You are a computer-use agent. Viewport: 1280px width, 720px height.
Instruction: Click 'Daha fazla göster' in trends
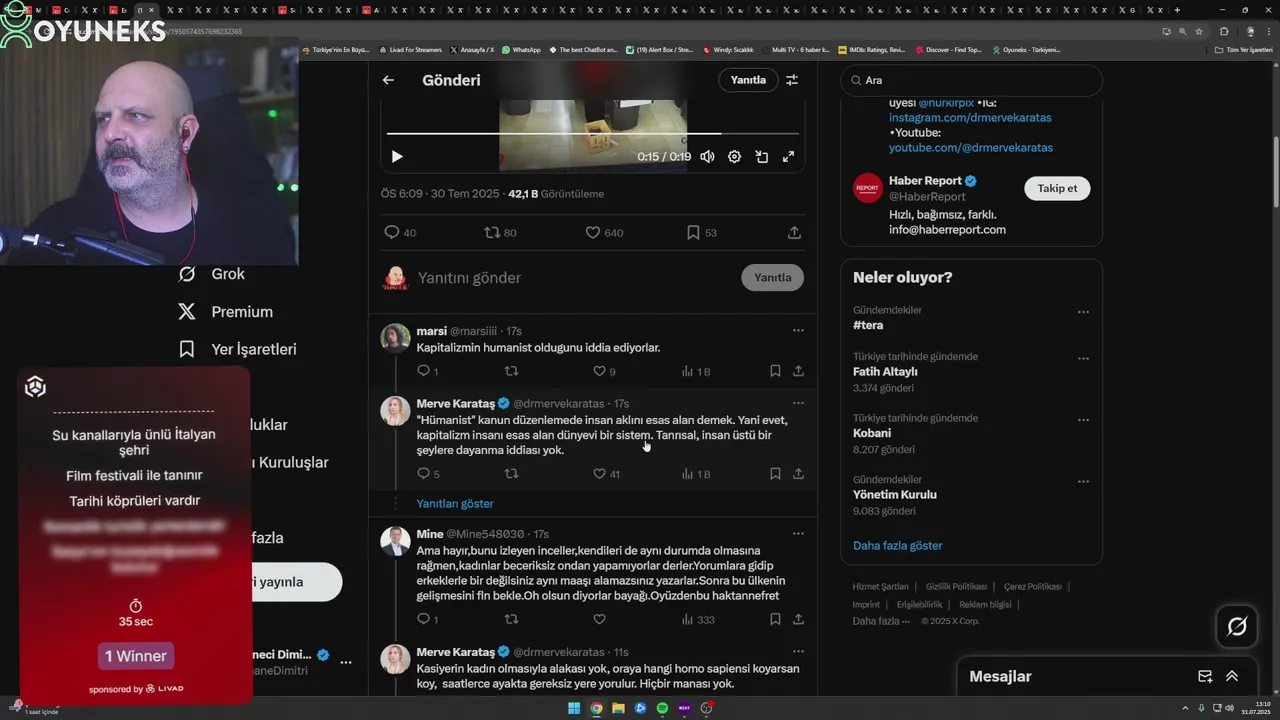897,545
